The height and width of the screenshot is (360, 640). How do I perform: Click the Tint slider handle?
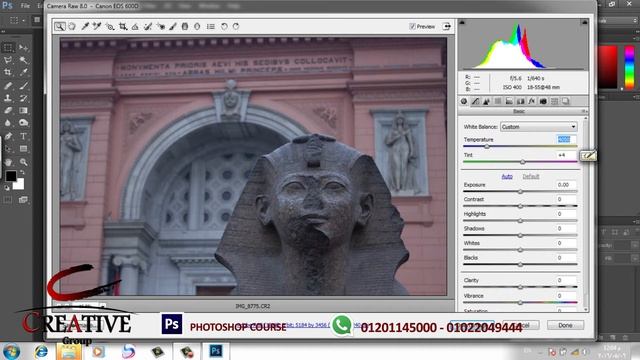pyautogui.click(x=522, y=162)
